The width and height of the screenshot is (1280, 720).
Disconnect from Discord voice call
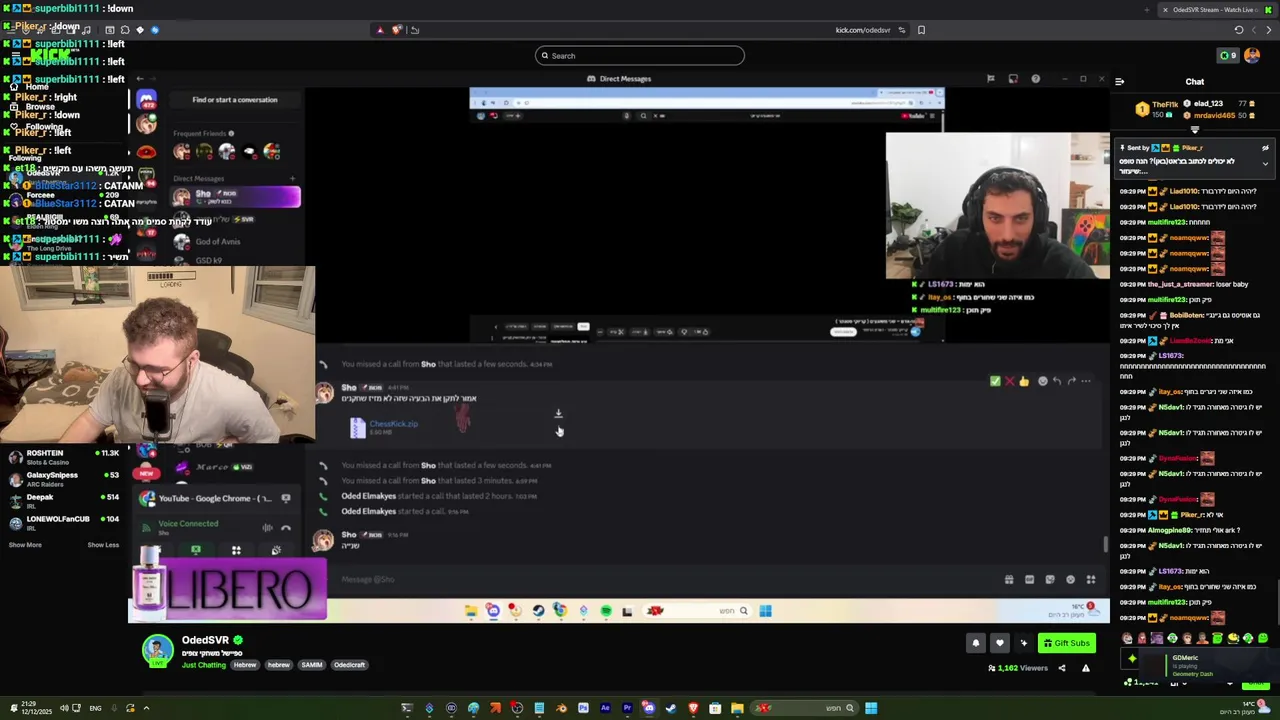pyautogui.click(x=286, y=527)
